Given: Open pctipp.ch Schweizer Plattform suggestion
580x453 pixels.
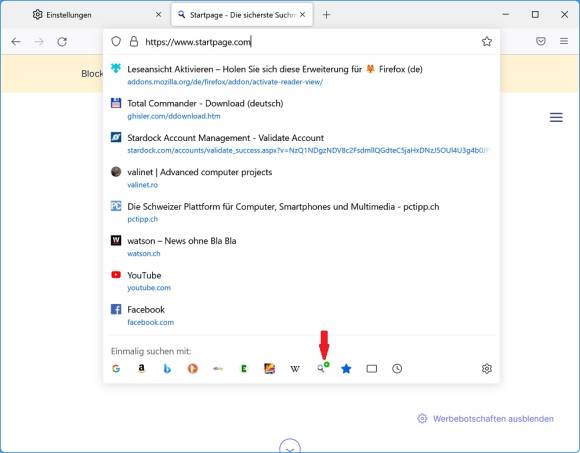Looking at the screenshot, I should 301,212.
